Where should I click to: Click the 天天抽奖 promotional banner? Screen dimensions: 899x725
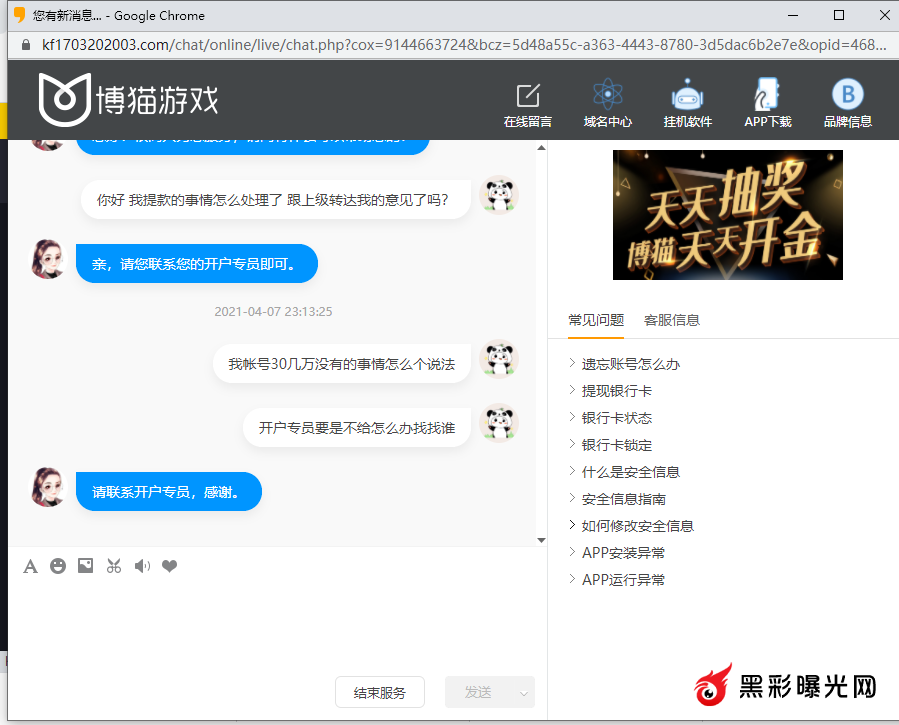727,215
